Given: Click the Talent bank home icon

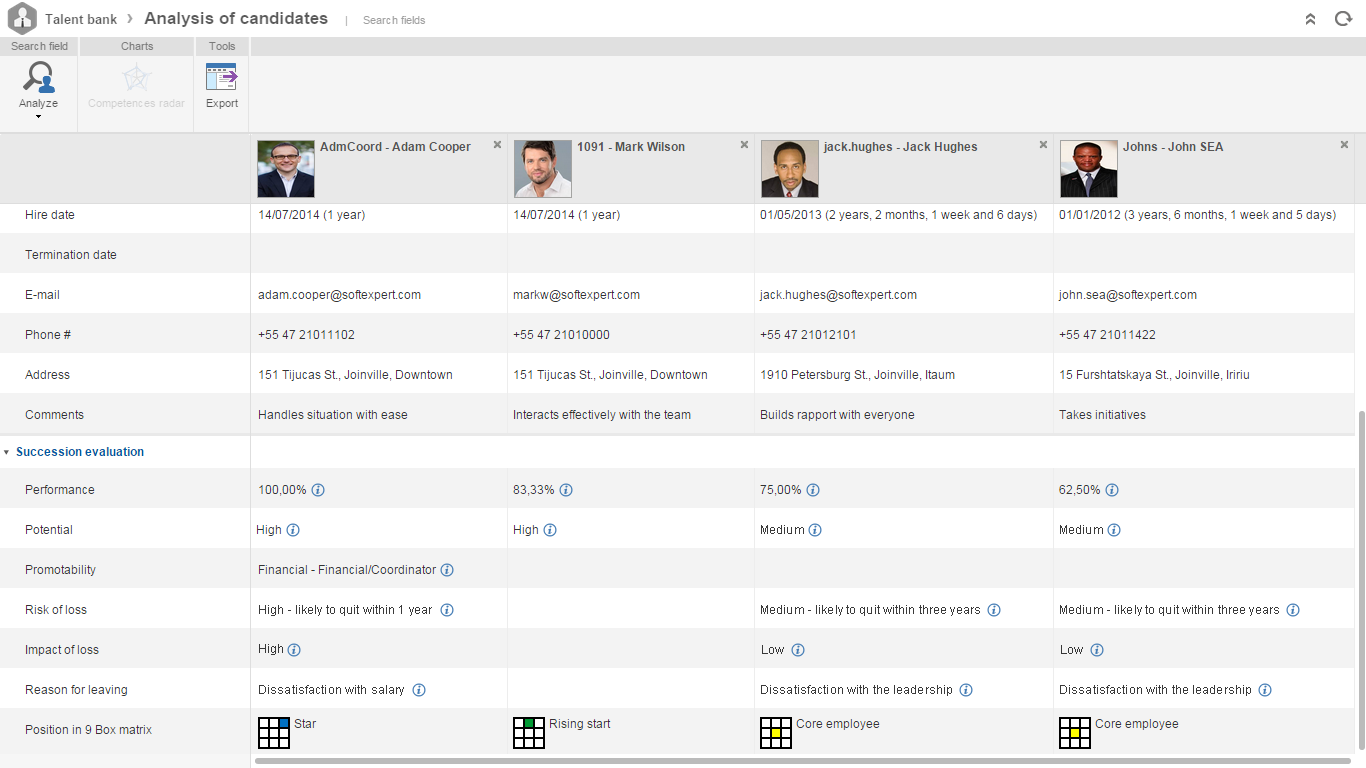Looking at the screenshot, I should tap(21, 17).
